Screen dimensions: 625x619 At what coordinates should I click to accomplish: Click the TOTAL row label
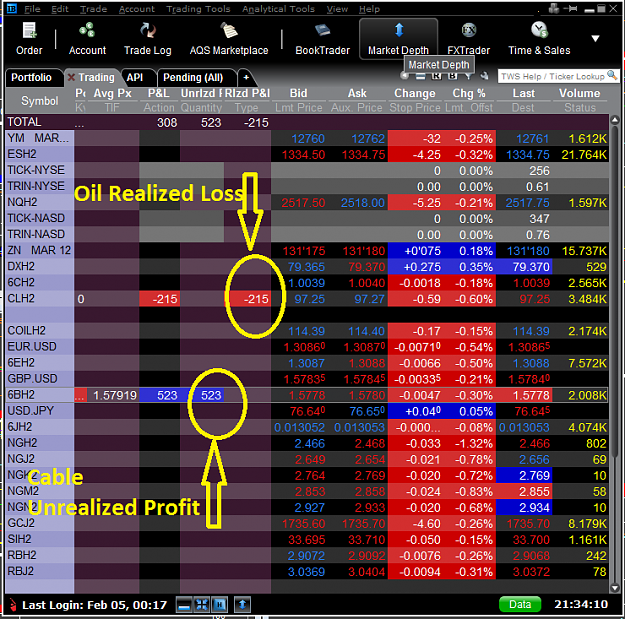coord(24,122)
